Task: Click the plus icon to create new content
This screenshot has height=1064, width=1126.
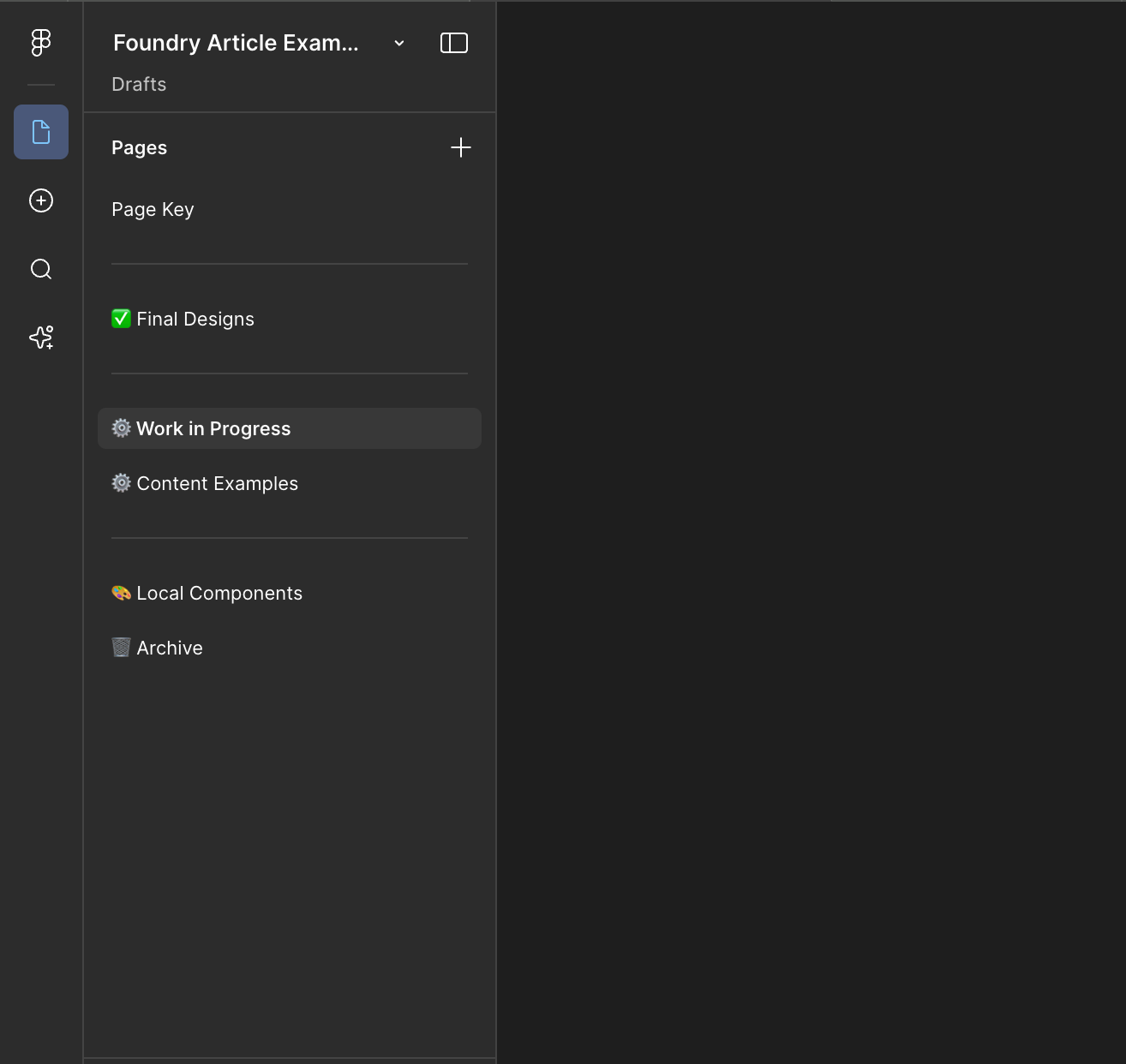Action: 40,200
